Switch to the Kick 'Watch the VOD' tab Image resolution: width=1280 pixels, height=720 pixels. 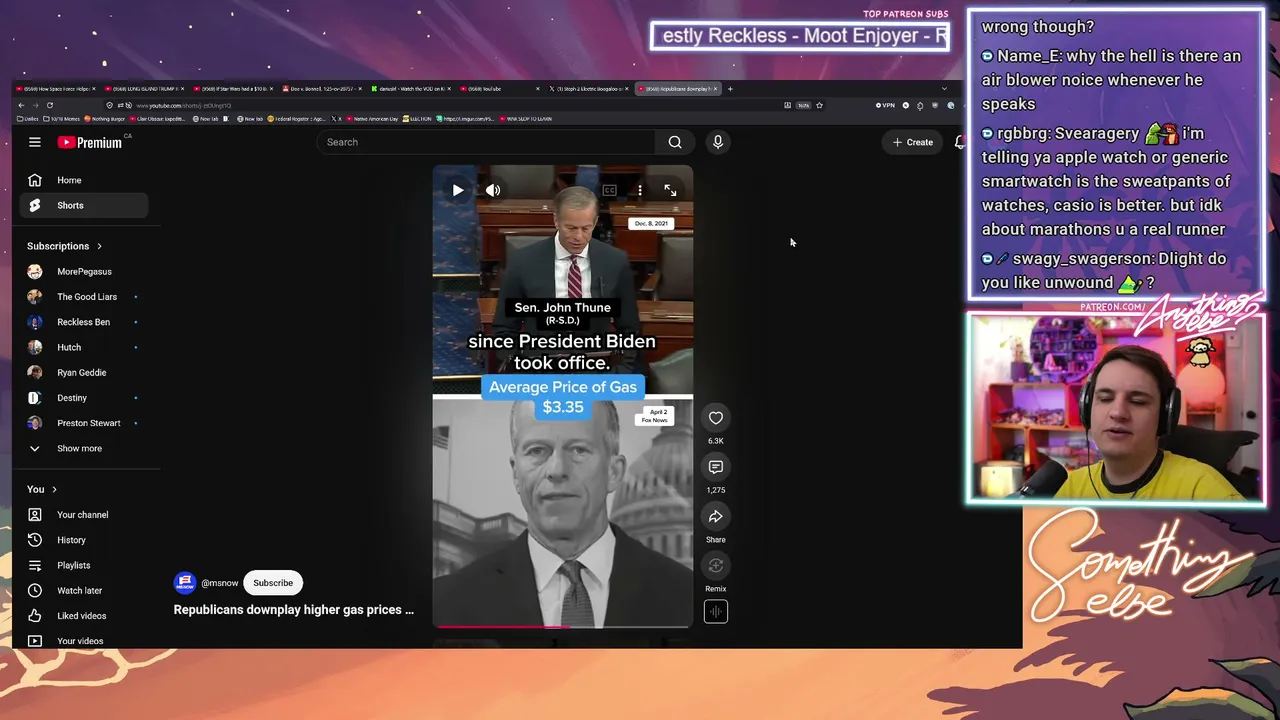click(410, 89)
